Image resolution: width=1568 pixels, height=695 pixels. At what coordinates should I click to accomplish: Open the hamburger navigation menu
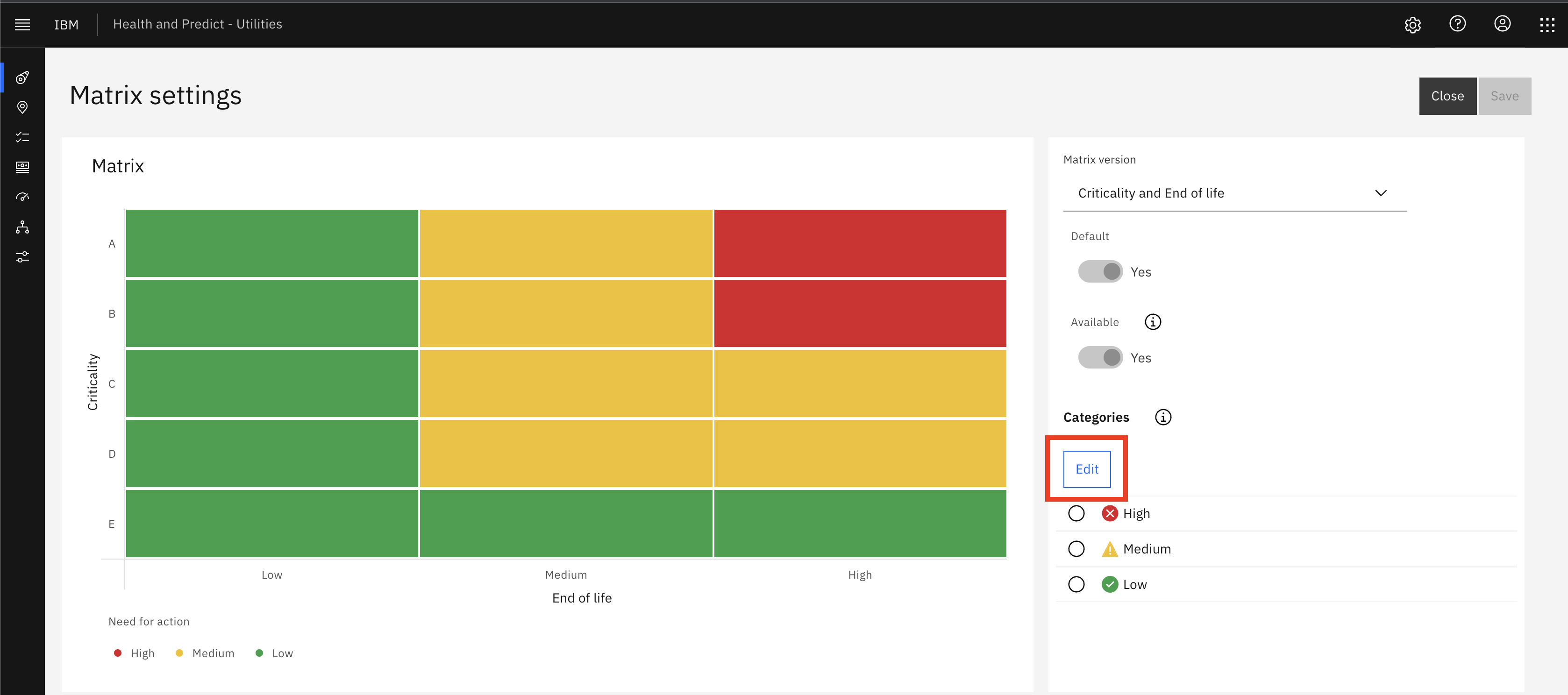tap(22, 24)
